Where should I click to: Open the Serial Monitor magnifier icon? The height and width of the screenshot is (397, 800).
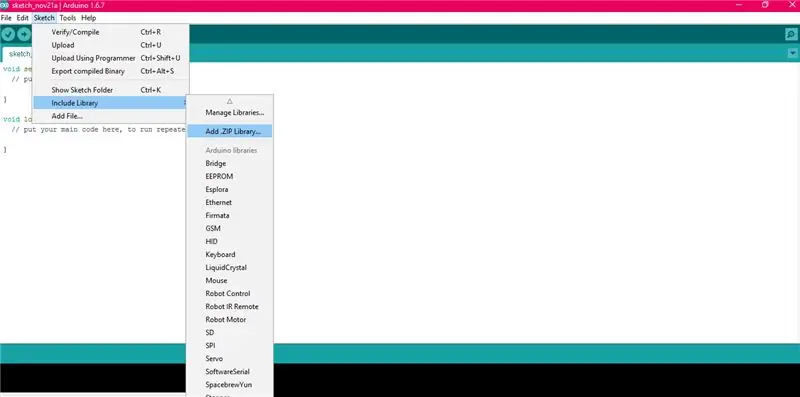(791, 34)
